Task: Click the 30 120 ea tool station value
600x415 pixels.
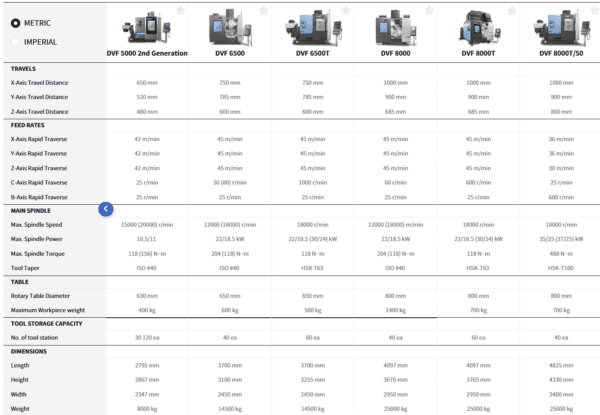Action: point(147,337)
